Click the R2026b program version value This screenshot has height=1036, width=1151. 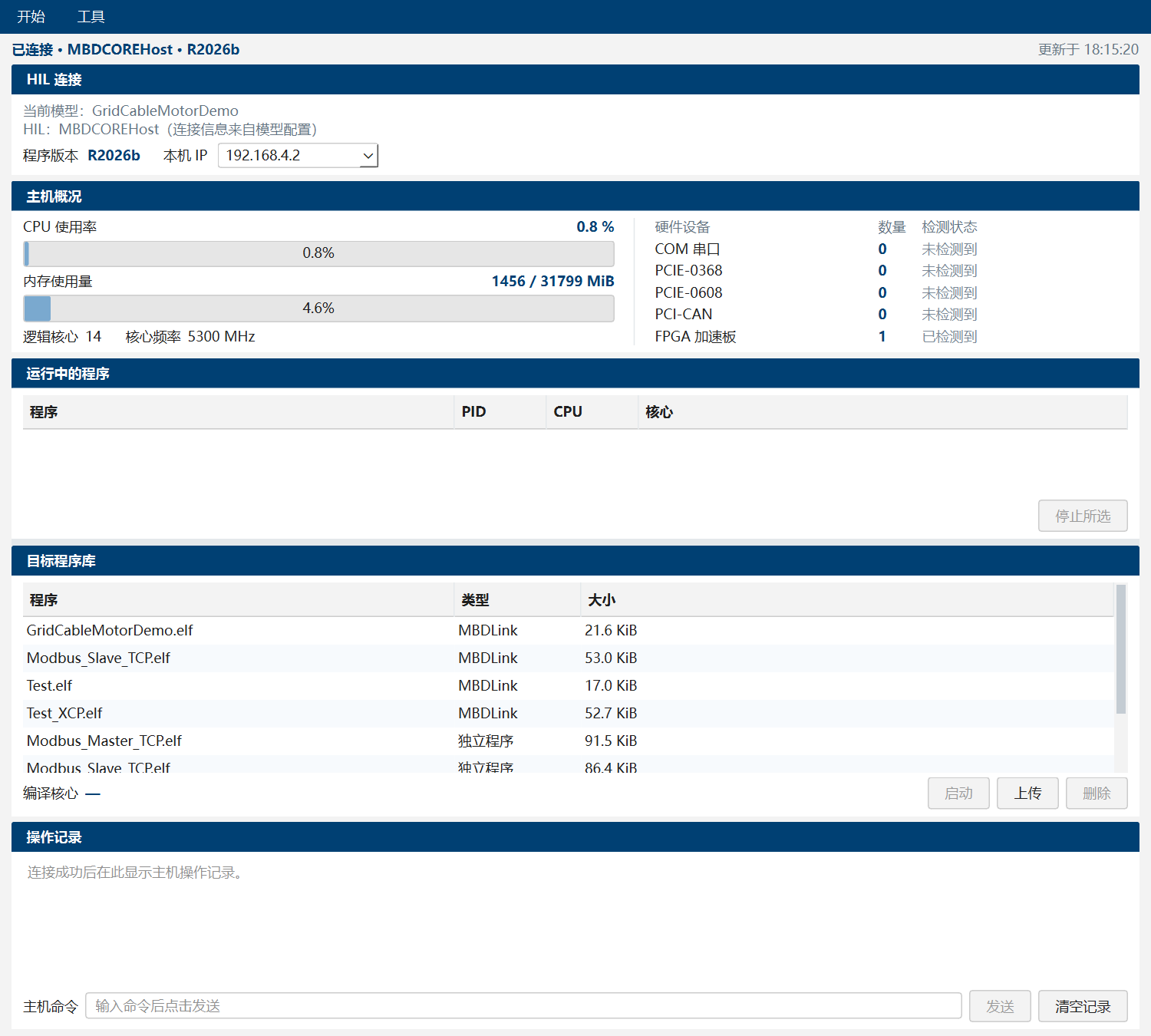pyautogui.click(x=114, y=156)
